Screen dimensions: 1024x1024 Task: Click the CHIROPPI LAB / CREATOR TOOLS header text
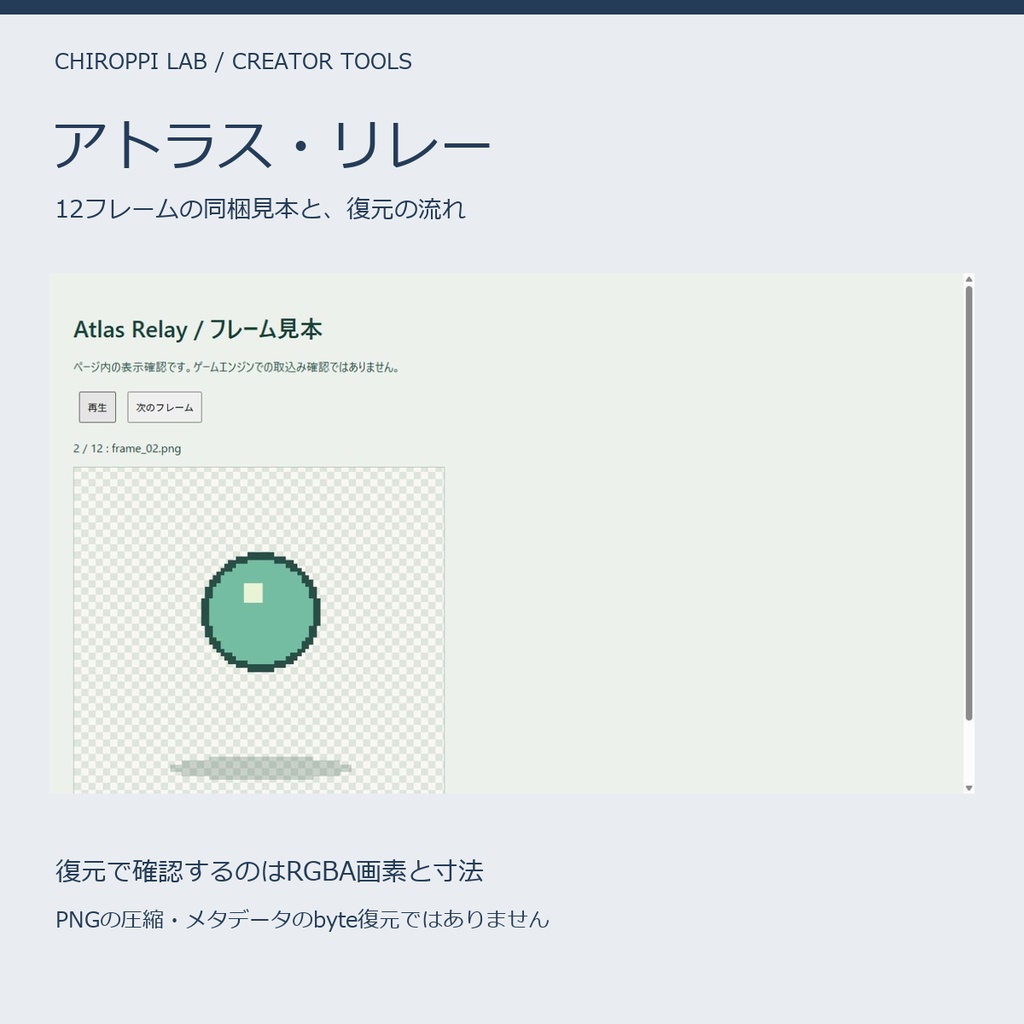click(233, 61)
